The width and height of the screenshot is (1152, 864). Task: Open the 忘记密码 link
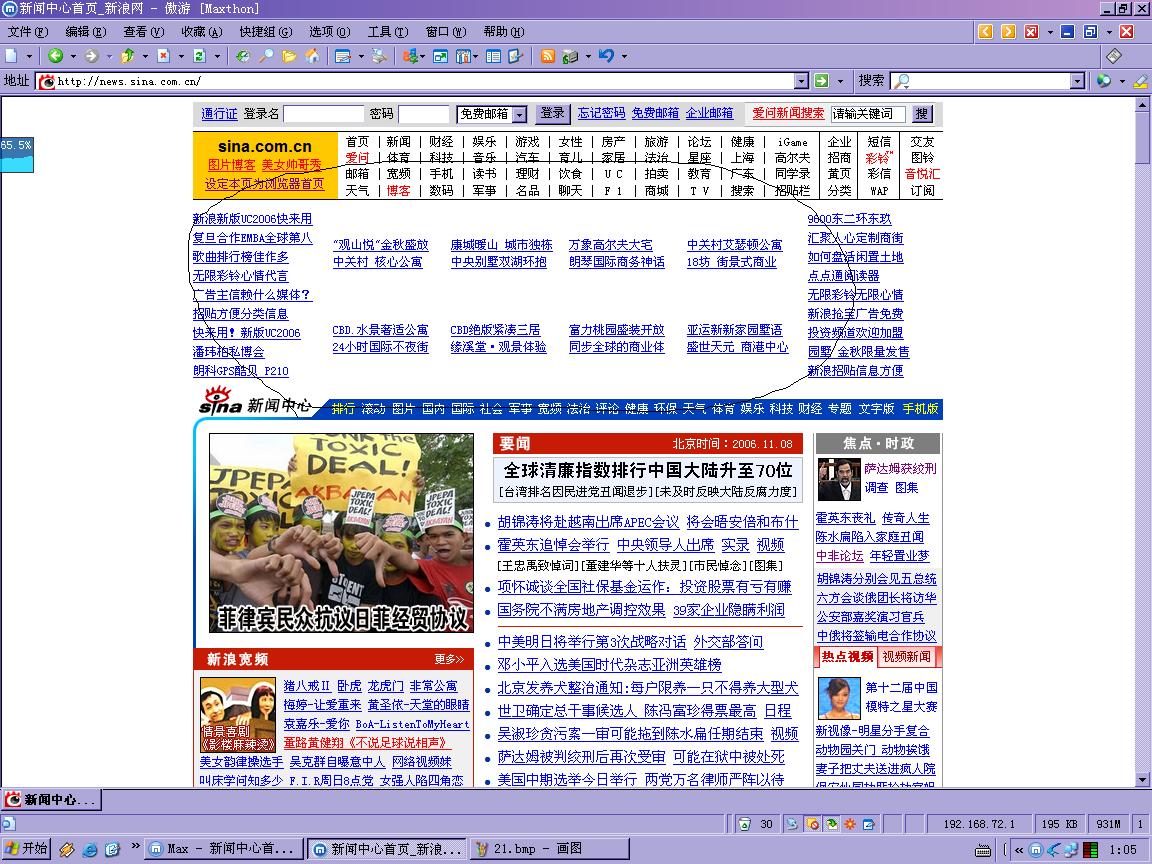click(601, 113)
